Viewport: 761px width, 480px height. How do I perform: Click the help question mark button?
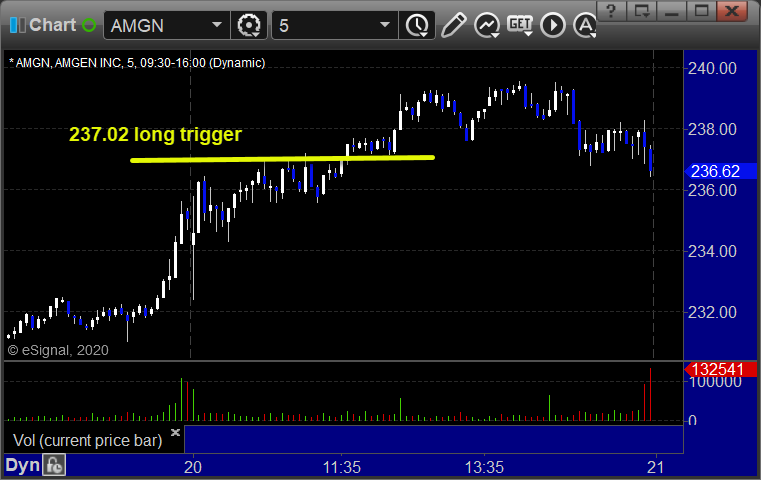click(612, 10)
